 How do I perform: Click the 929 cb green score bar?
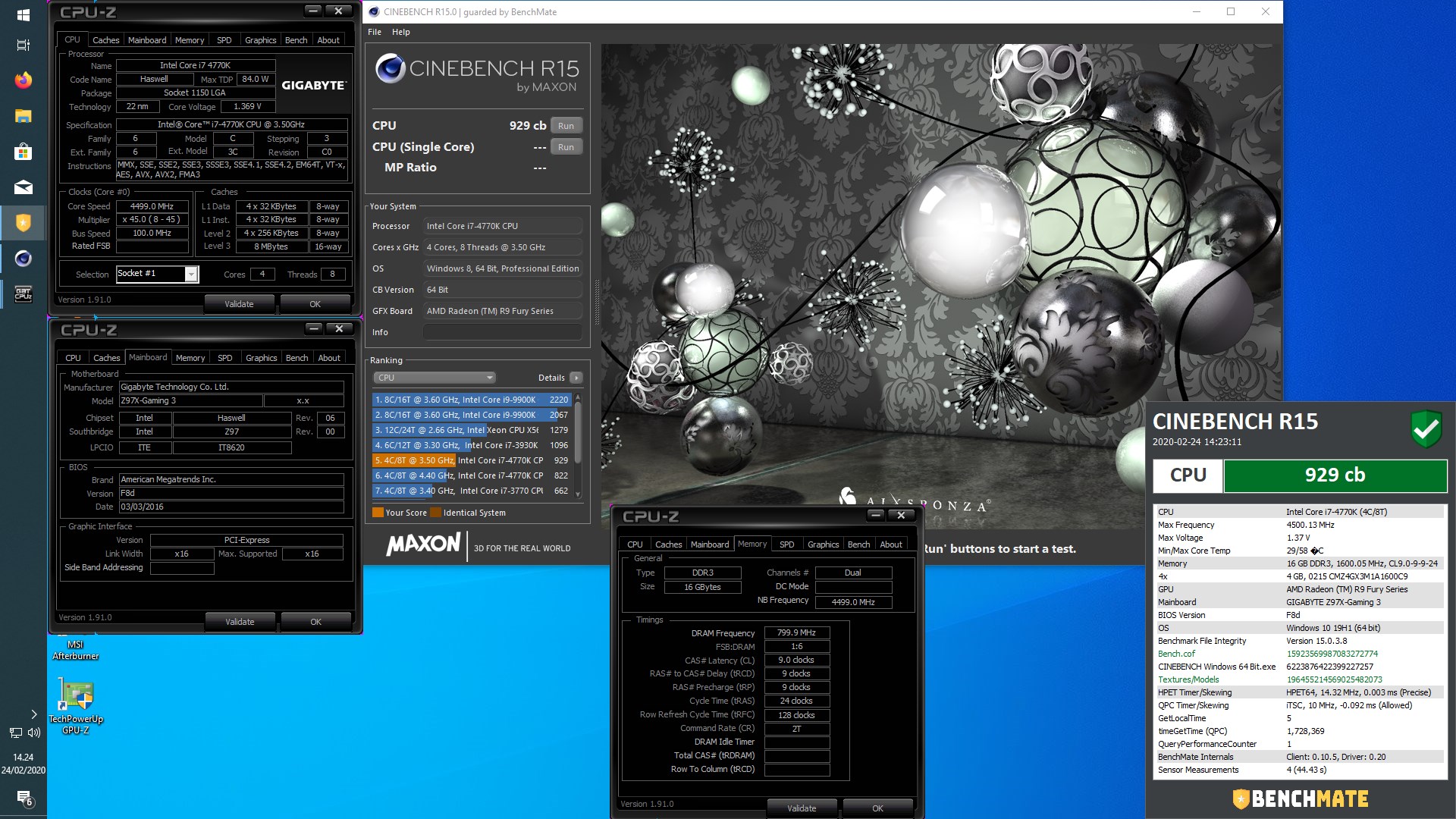coord(1335,475)
